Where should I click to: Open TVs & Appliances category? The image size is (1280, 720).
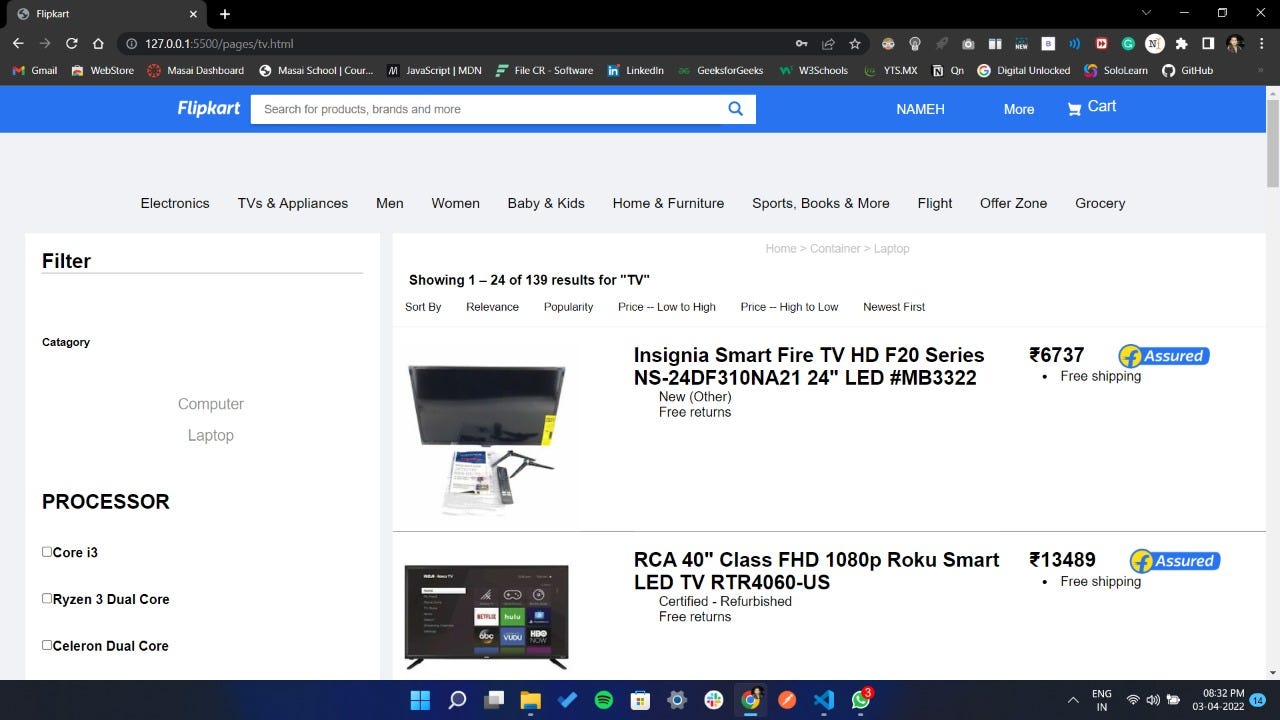pyautogui.click(x=293, y=203)
